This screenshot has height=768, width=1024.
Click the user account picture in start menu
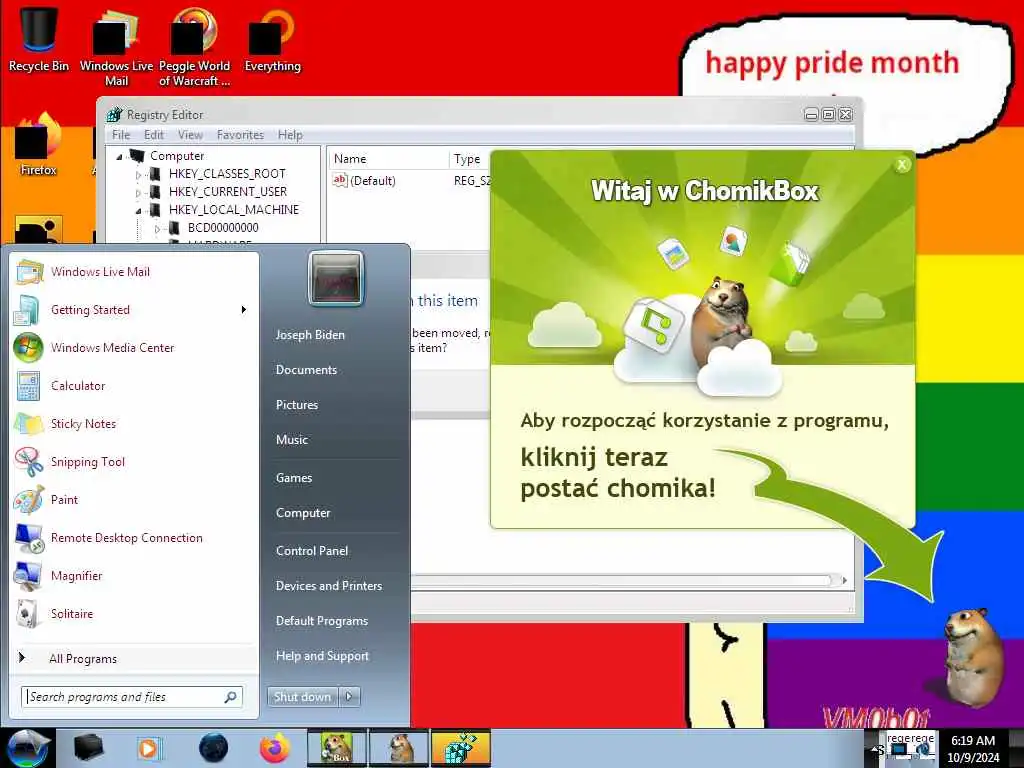336,279
